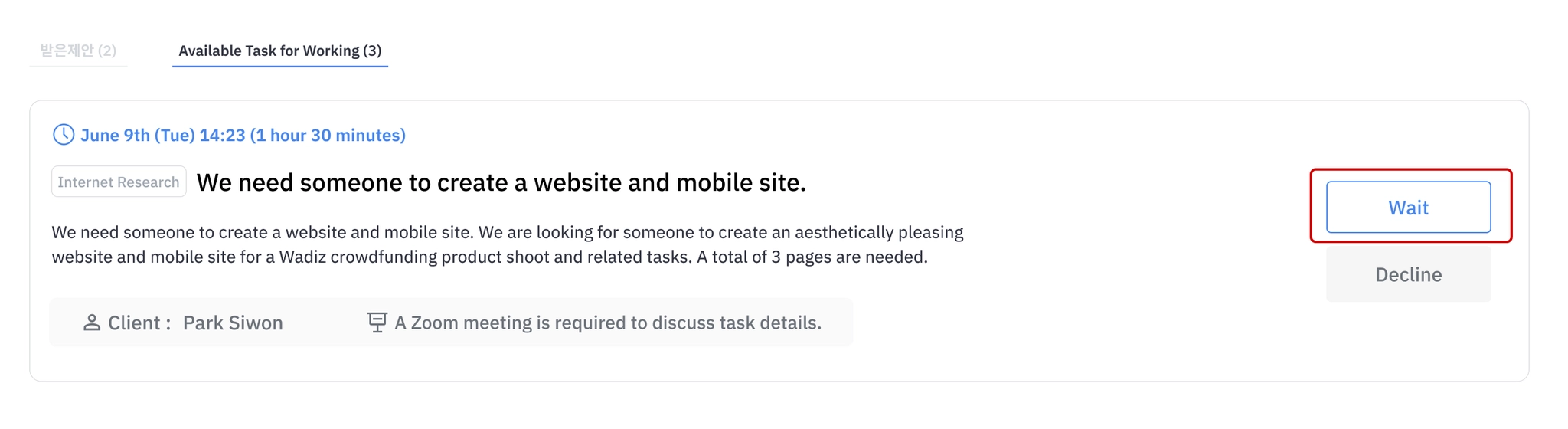Click the task description paragraph
This screenshot has height=429, width=1568.
tap(508, 244)
